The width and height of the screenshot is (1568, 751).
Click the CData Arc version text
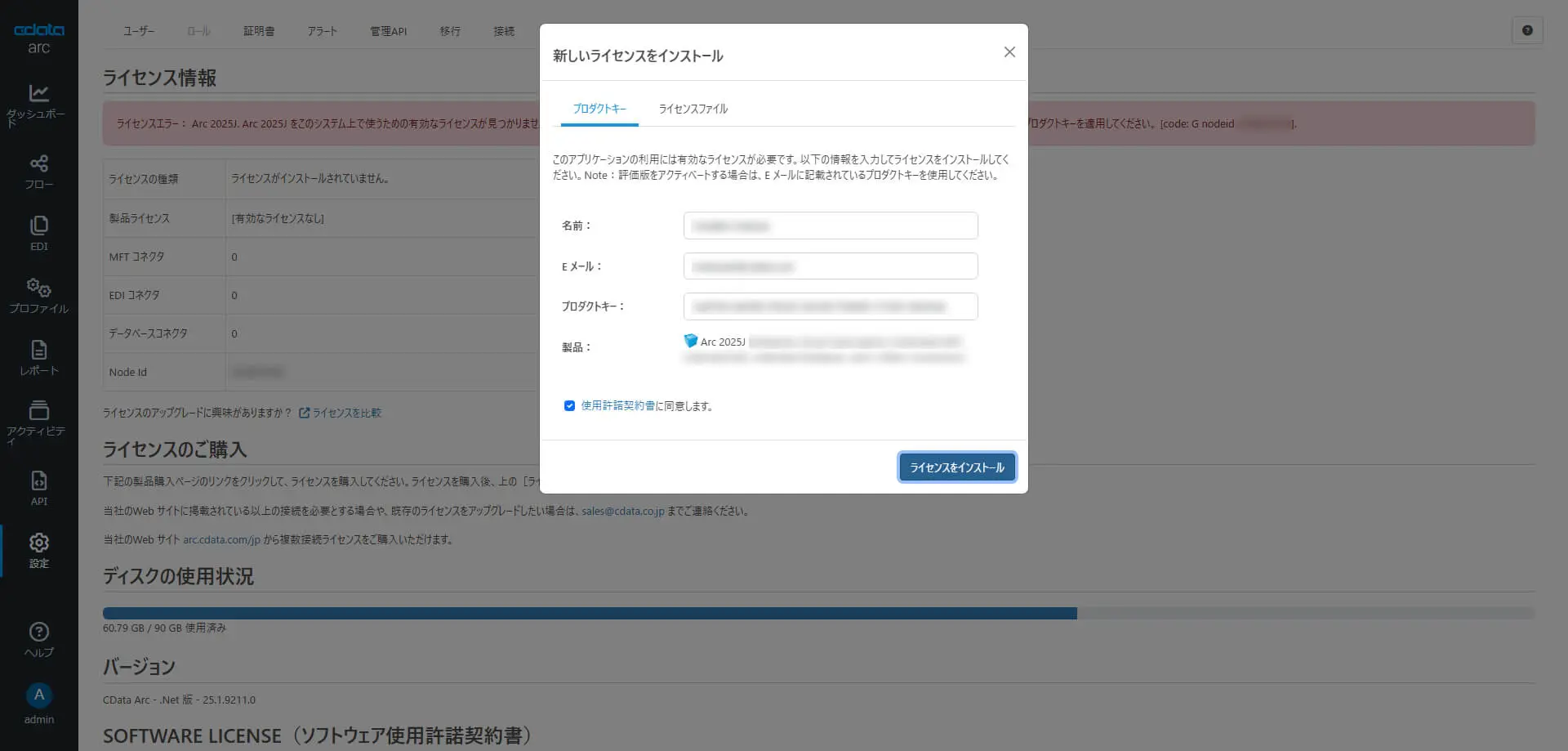[x=179, y=700]
